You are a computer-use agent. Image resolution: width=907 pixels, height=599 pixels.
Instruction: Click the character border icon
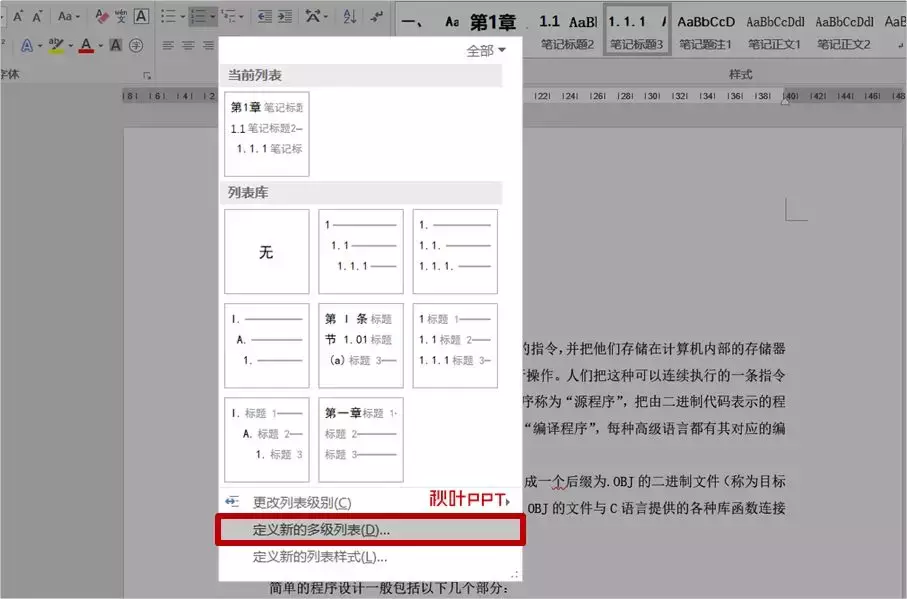point(141,16)
